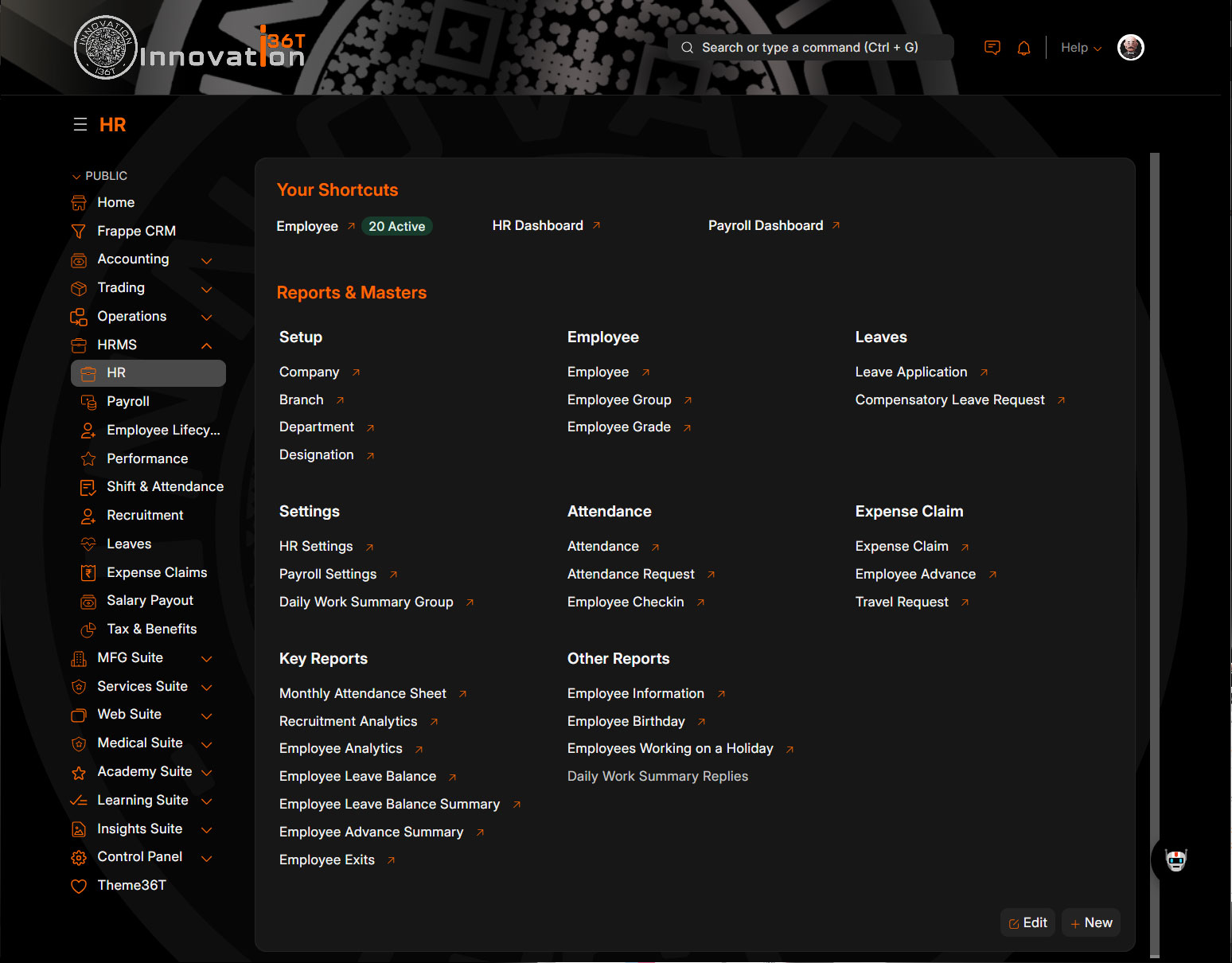Open Shift & Attendance sidebar item
This screenshot has height=963, width=1232.
pos(165,487)
